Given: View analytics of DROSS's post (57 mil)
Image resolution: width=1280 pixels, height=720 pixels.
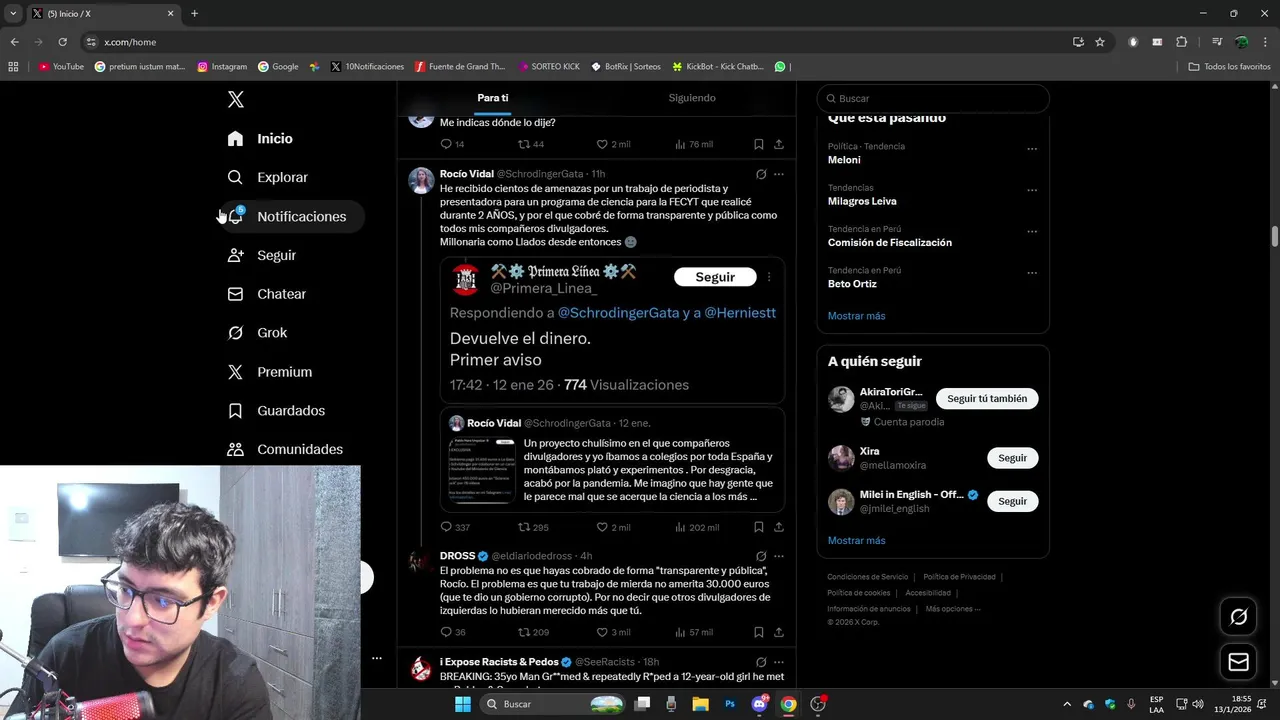Looking at the screenshot, I should pyautogui.click(x=694, y=632).
